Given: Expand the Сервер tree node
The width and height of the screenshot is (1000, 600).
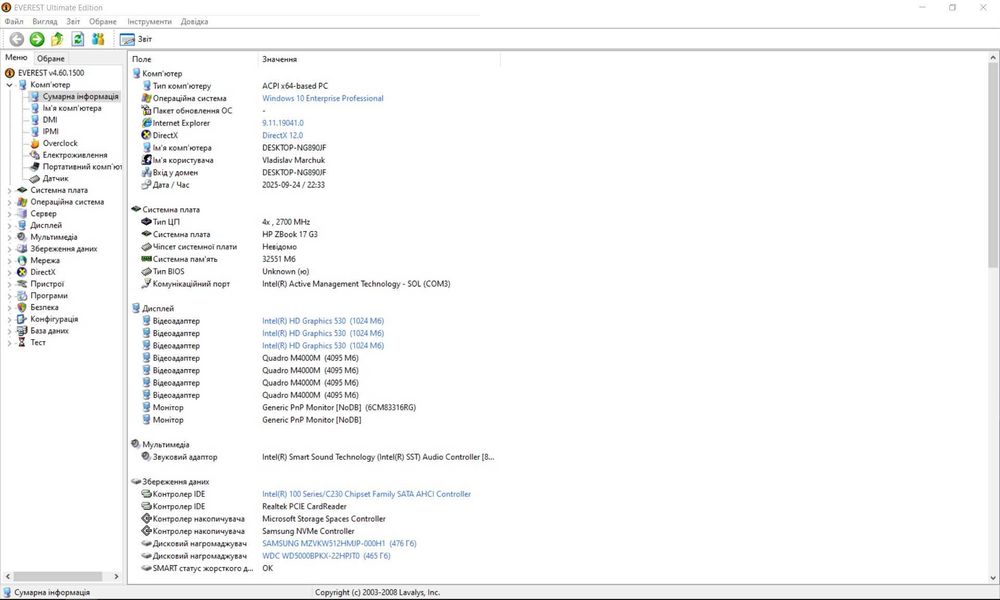Looking at the screenshot, I should coord(9,214).
